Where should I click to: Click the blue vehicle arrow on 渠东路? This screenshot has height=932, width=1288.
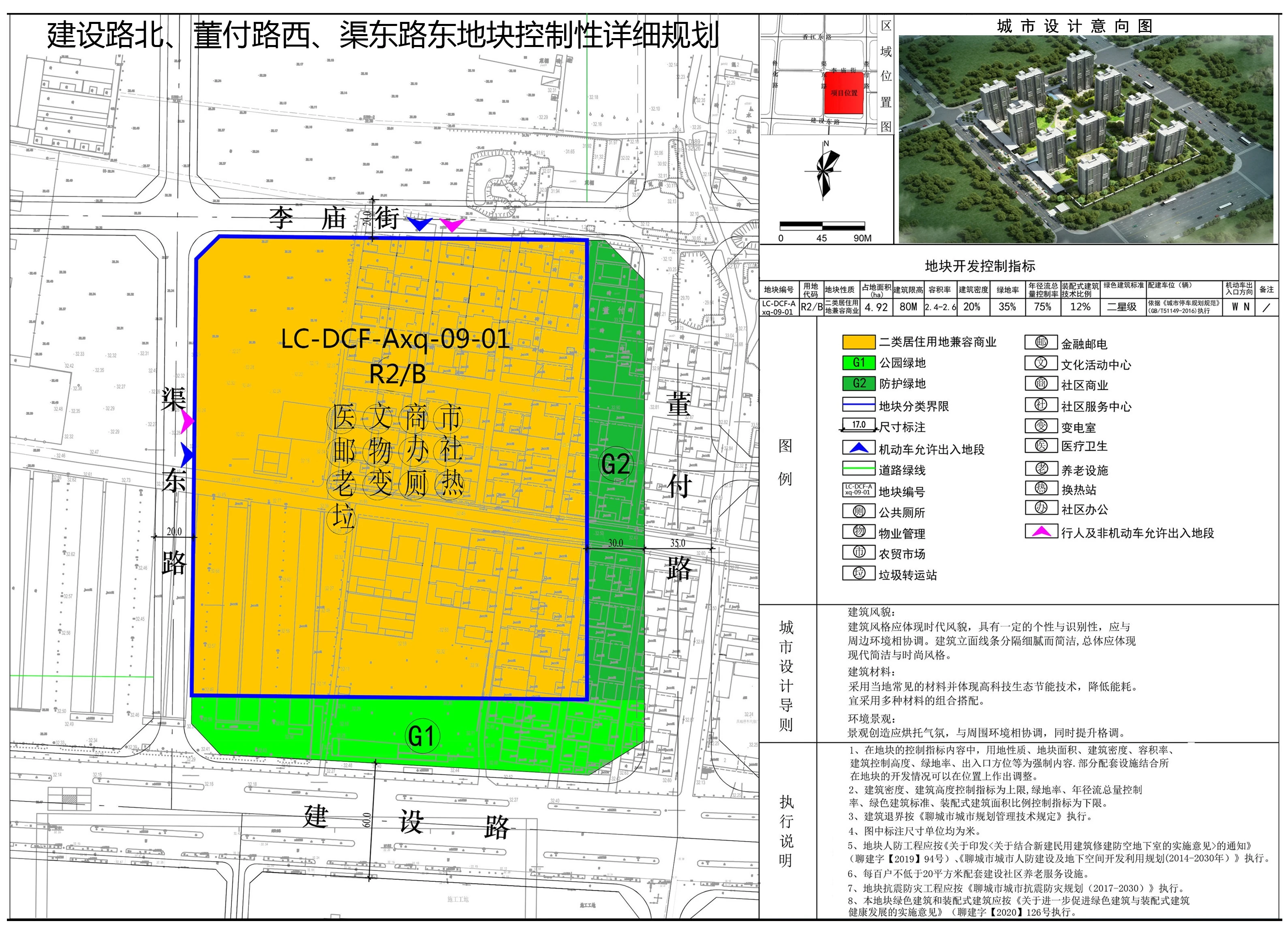(187, 454)
